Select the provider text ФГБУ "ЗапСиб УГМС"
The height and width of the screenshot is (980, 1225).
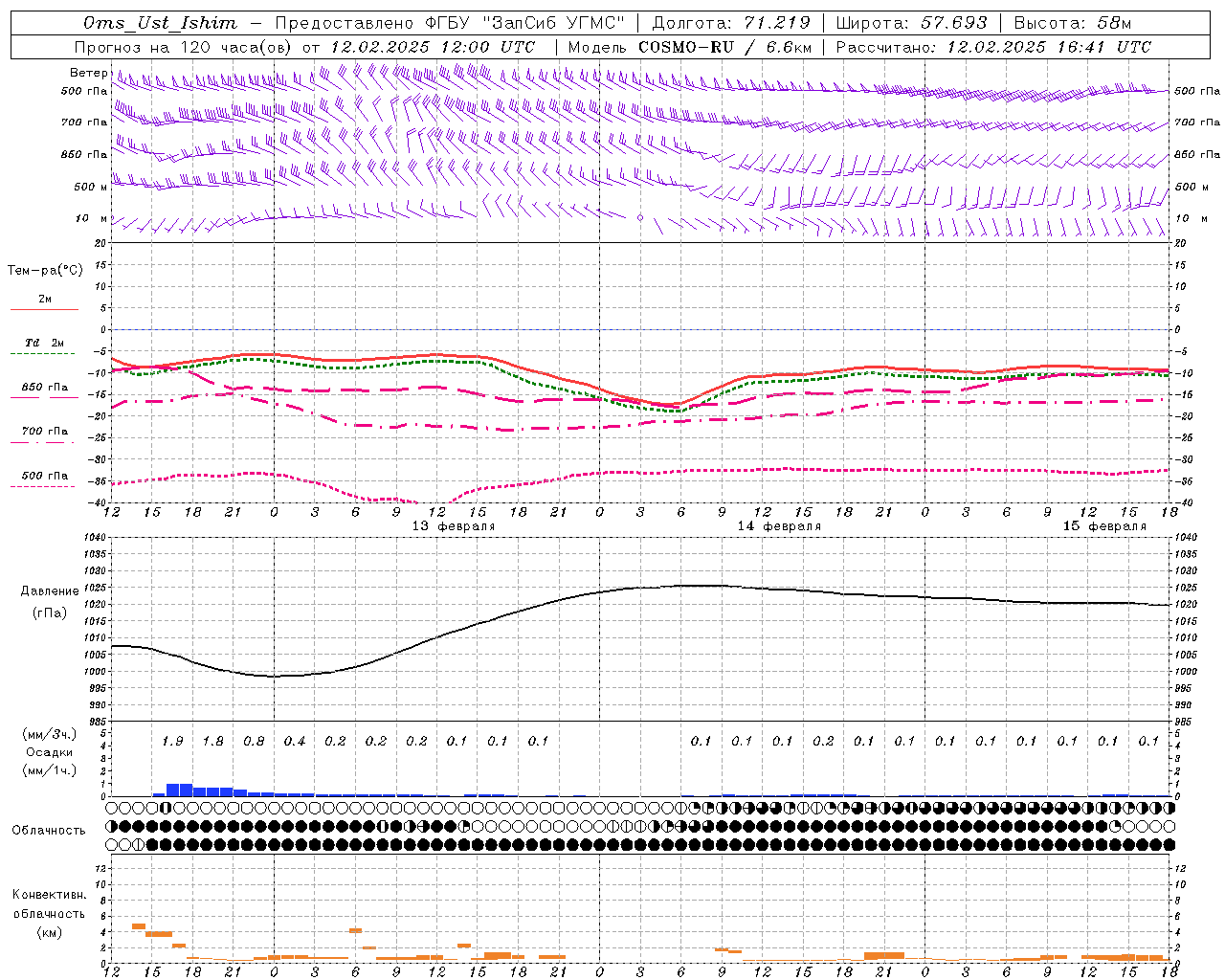(x=523, y=23)
